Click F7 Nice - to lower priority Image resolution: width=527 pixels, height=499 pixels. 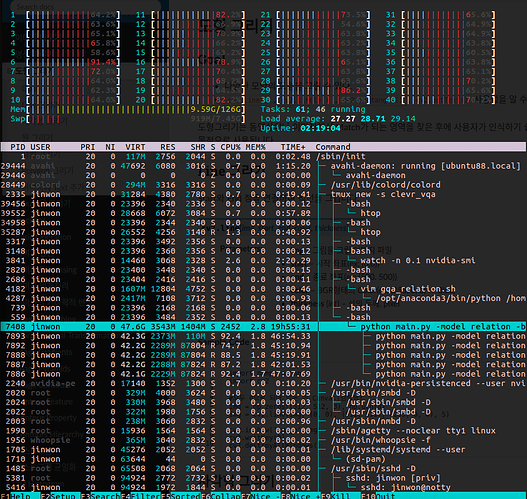(260, 496)
